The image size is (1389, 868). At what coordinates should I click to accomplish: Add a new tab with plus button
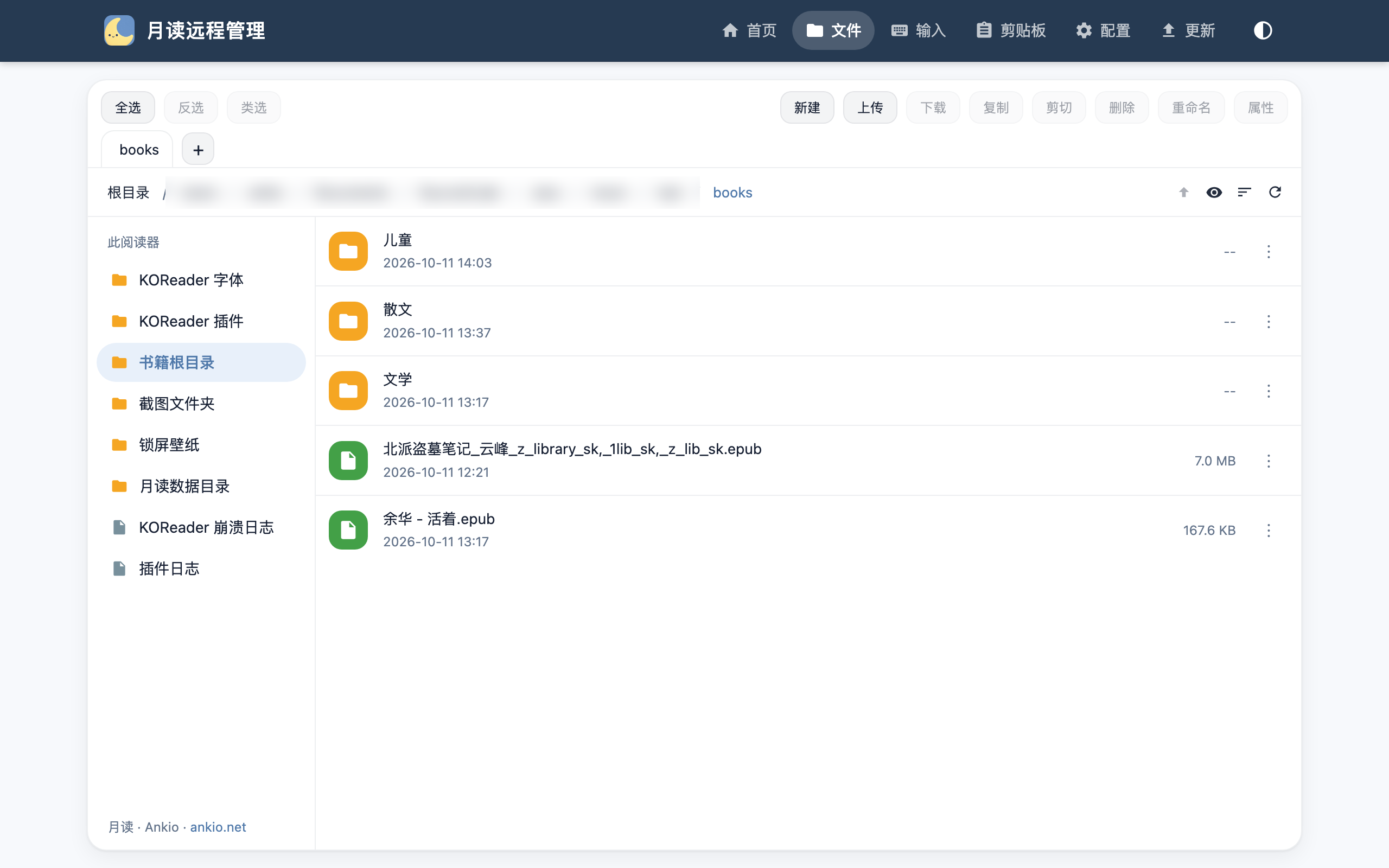(198, 150)
